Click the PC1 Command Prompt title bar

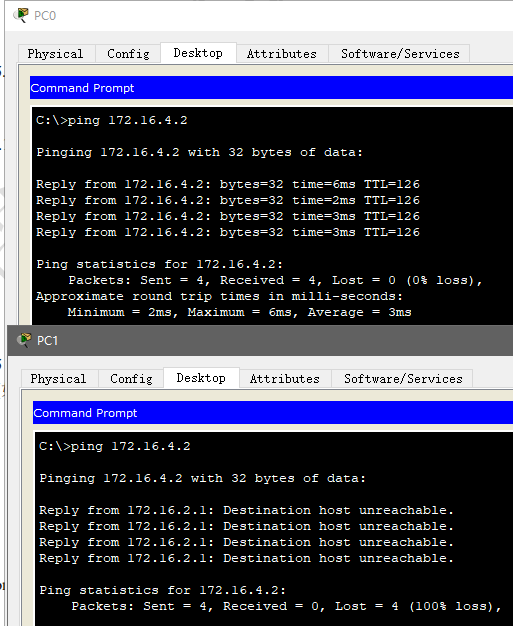(273, 413)
